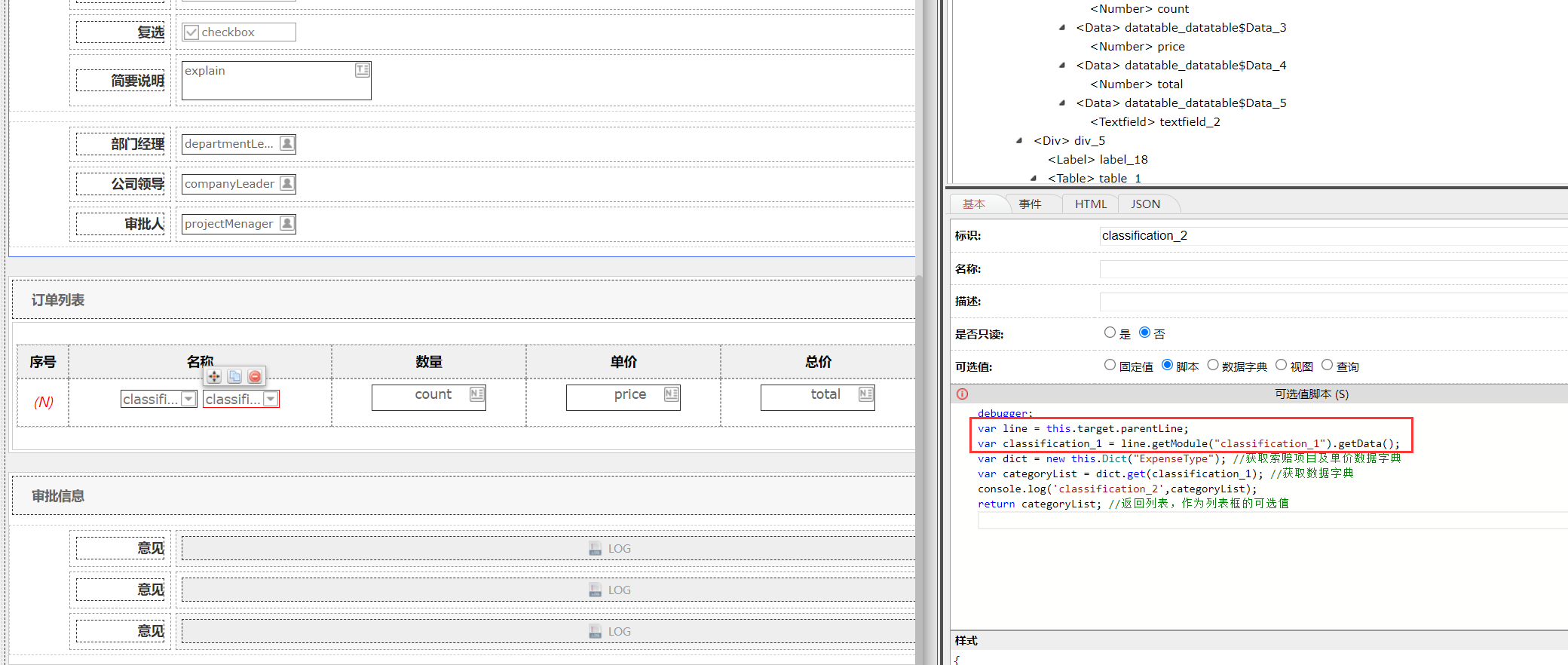Click the 单价 column header
This screenshot has height=665, width=1568.
(623, 362)
